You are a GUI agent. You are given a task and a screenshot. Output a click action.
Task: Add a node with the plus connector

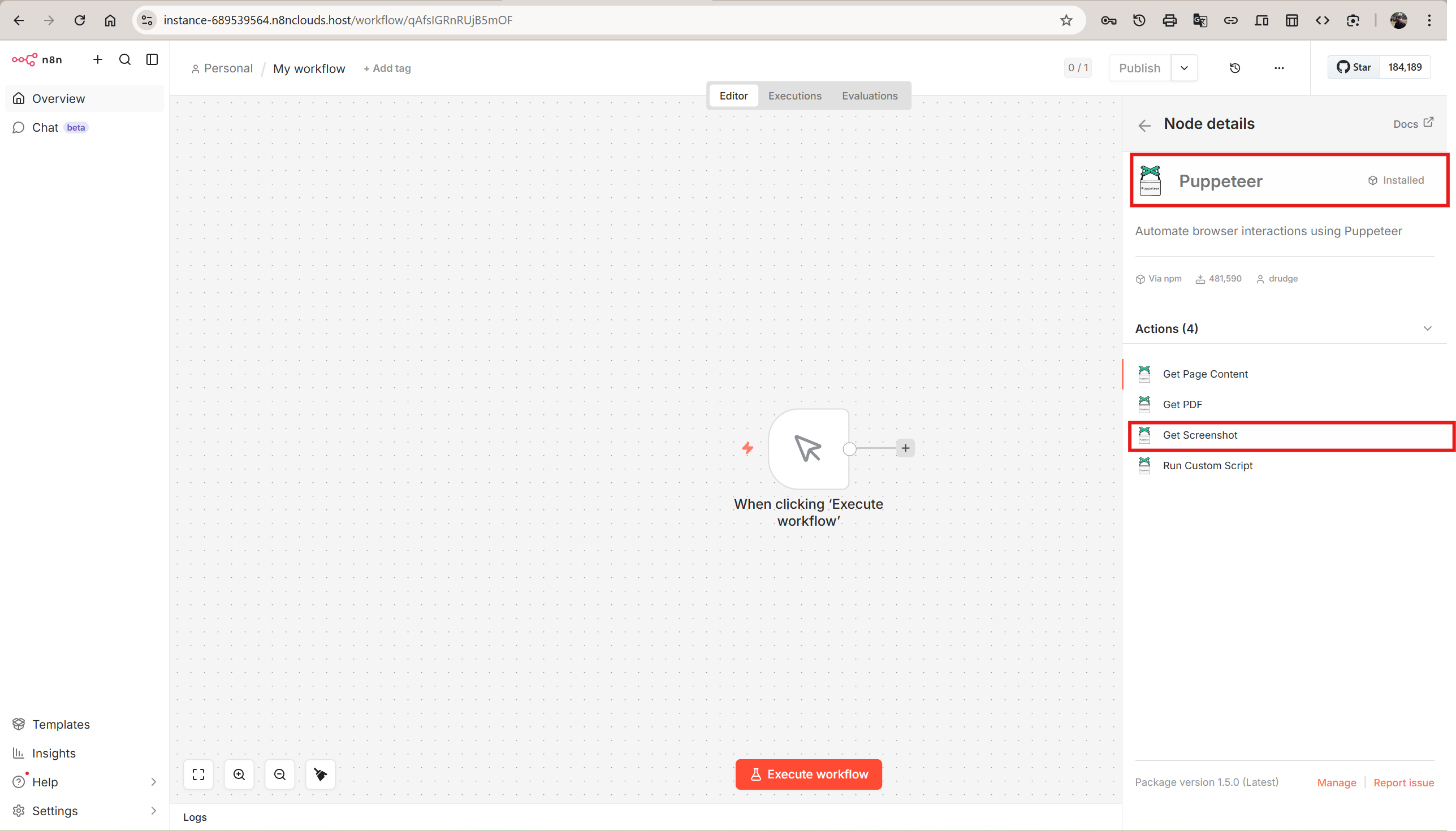(x=905, y=448)
